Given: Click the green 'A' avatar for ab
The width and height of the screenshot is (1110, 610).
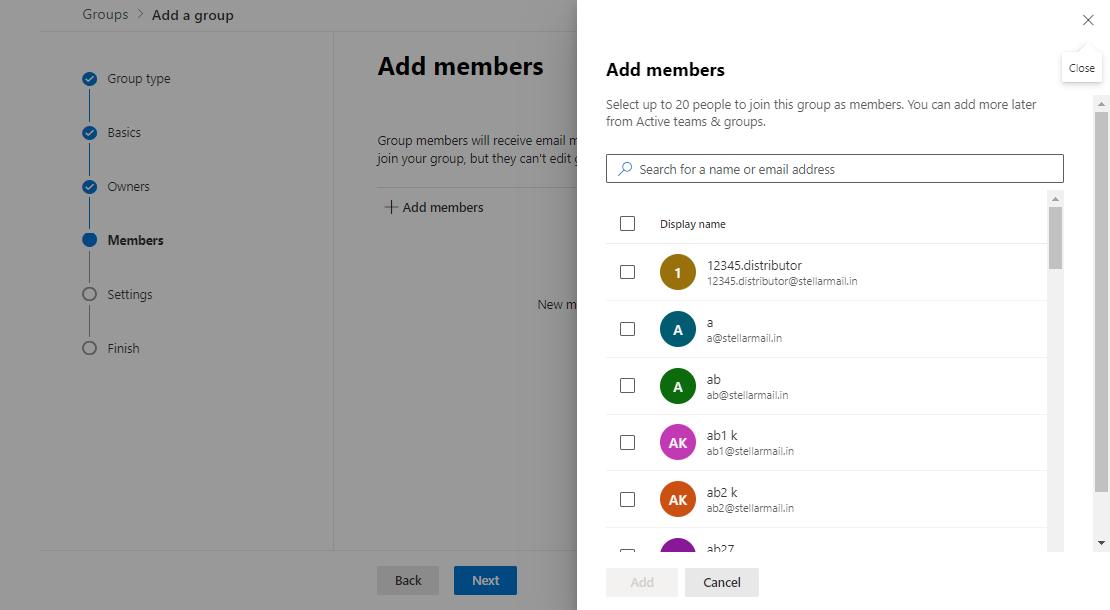Looking at the screenshot, I should 677,386.
